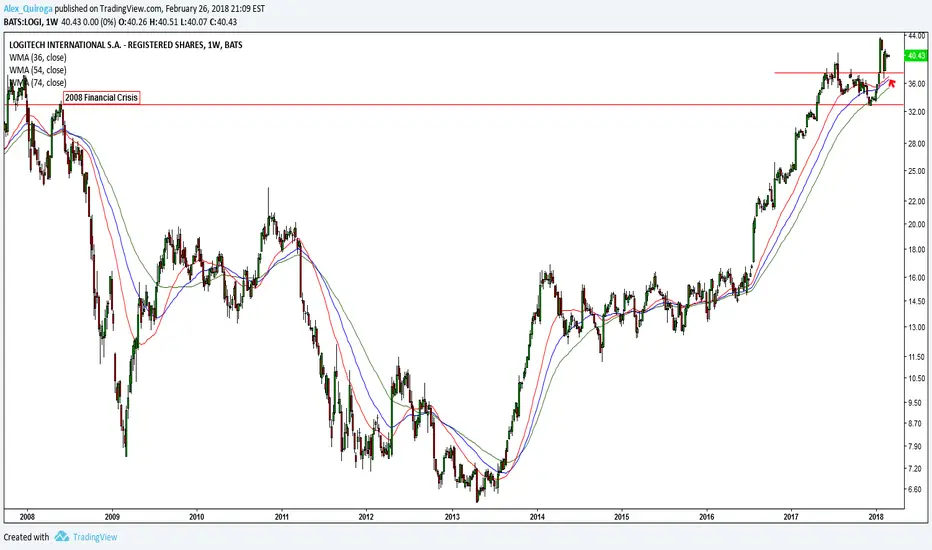Click the 2017 label on time axis
Viewport: 932px width, 550px height.
[x=791, y=517]
